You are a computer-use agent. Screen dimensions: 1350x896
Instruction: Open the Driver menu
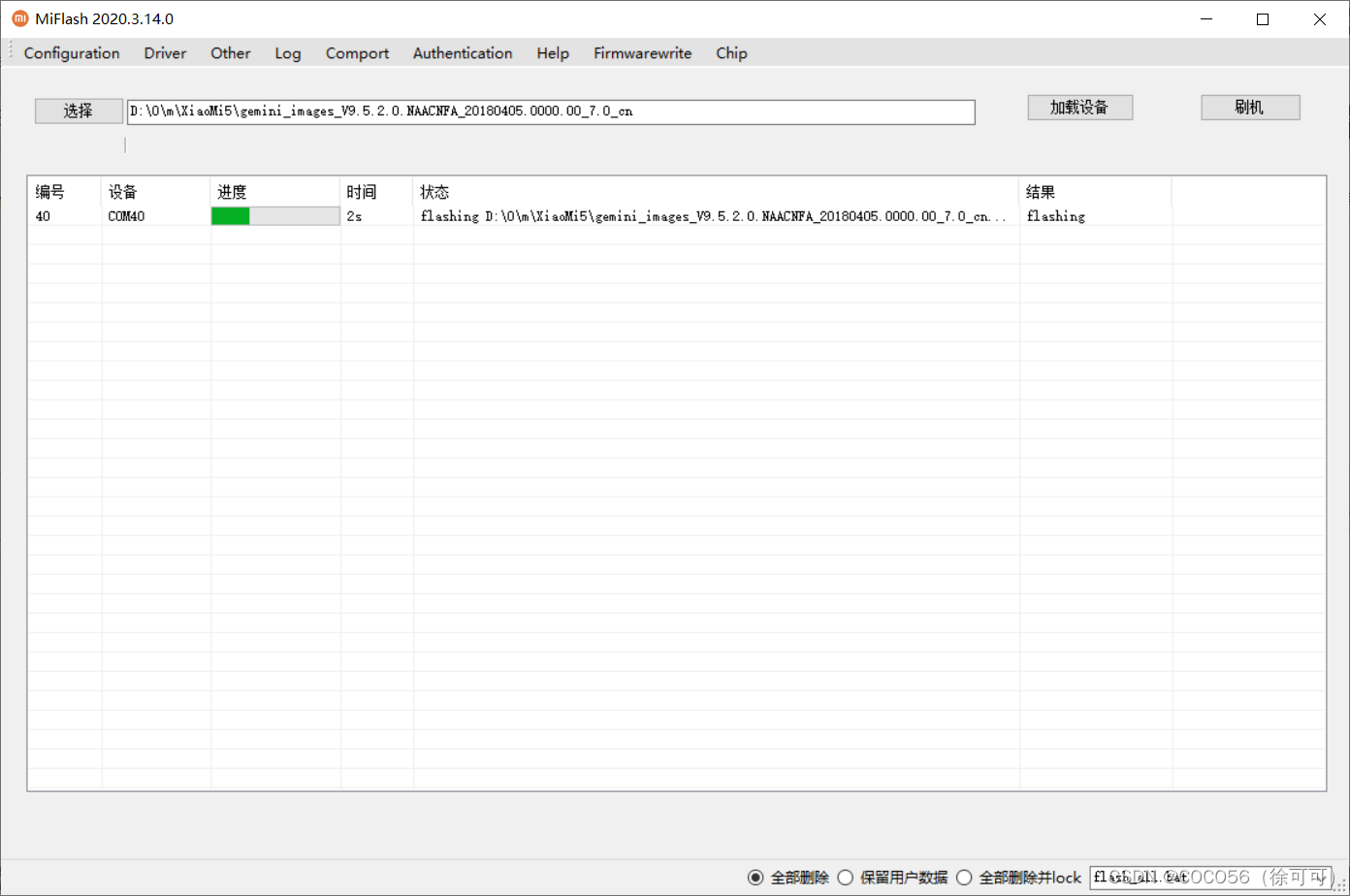165,53
